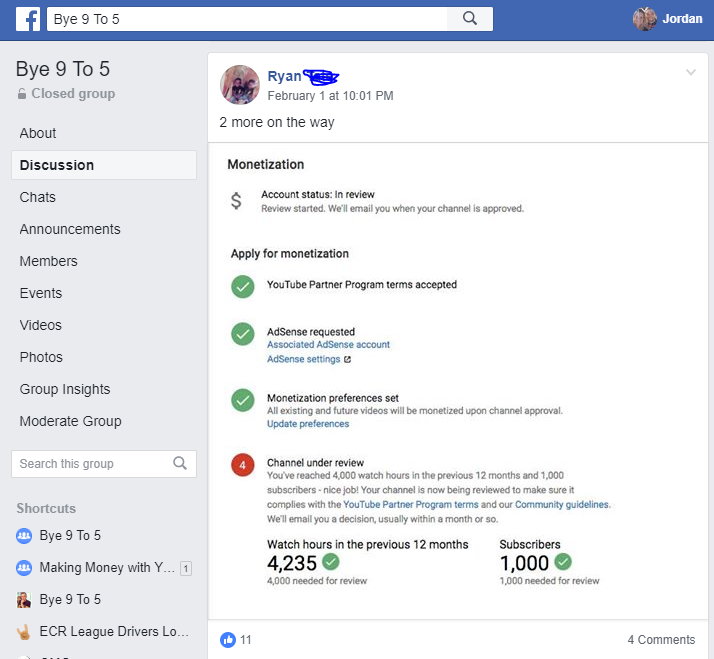Screen dimensions: 714x659
Task: Open YouTube Partner Program terms link
Action: point(411,505)
